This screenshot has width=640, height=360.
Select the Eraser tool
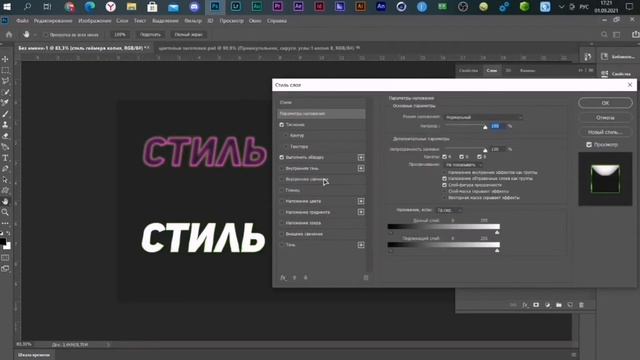click(x=5, y=136)
